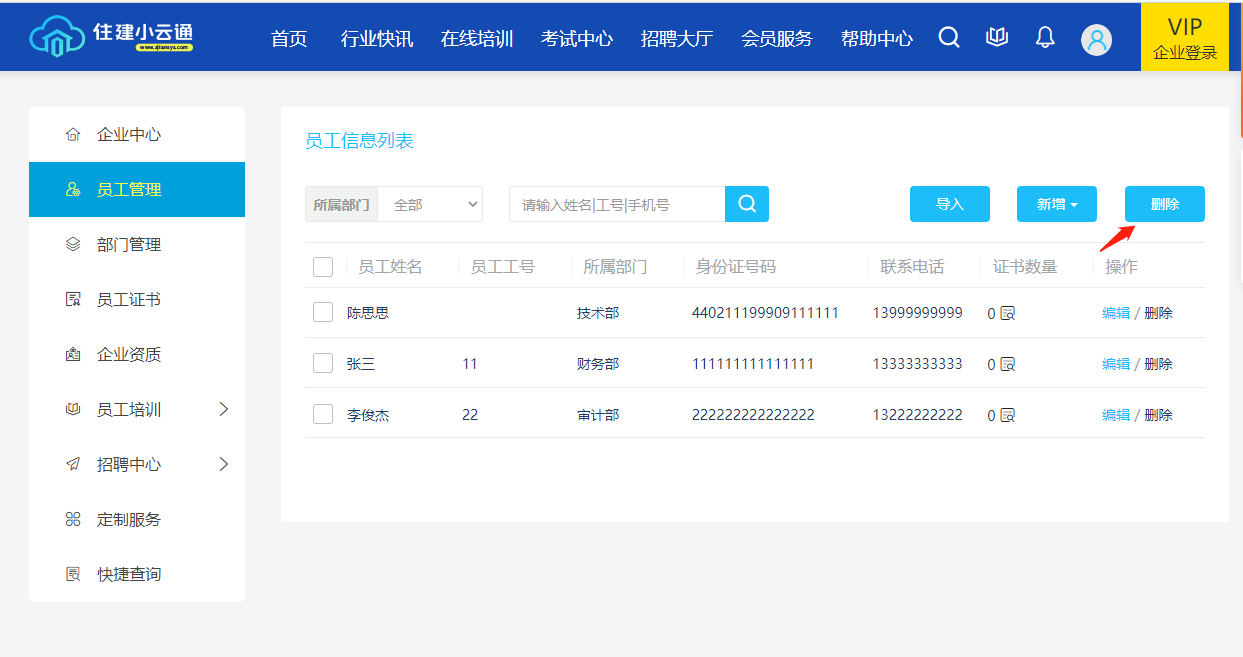This screenshot has width=1243, height=657.
Task: Click 编辑 link for 陈思思
Action: point(1115,313)
